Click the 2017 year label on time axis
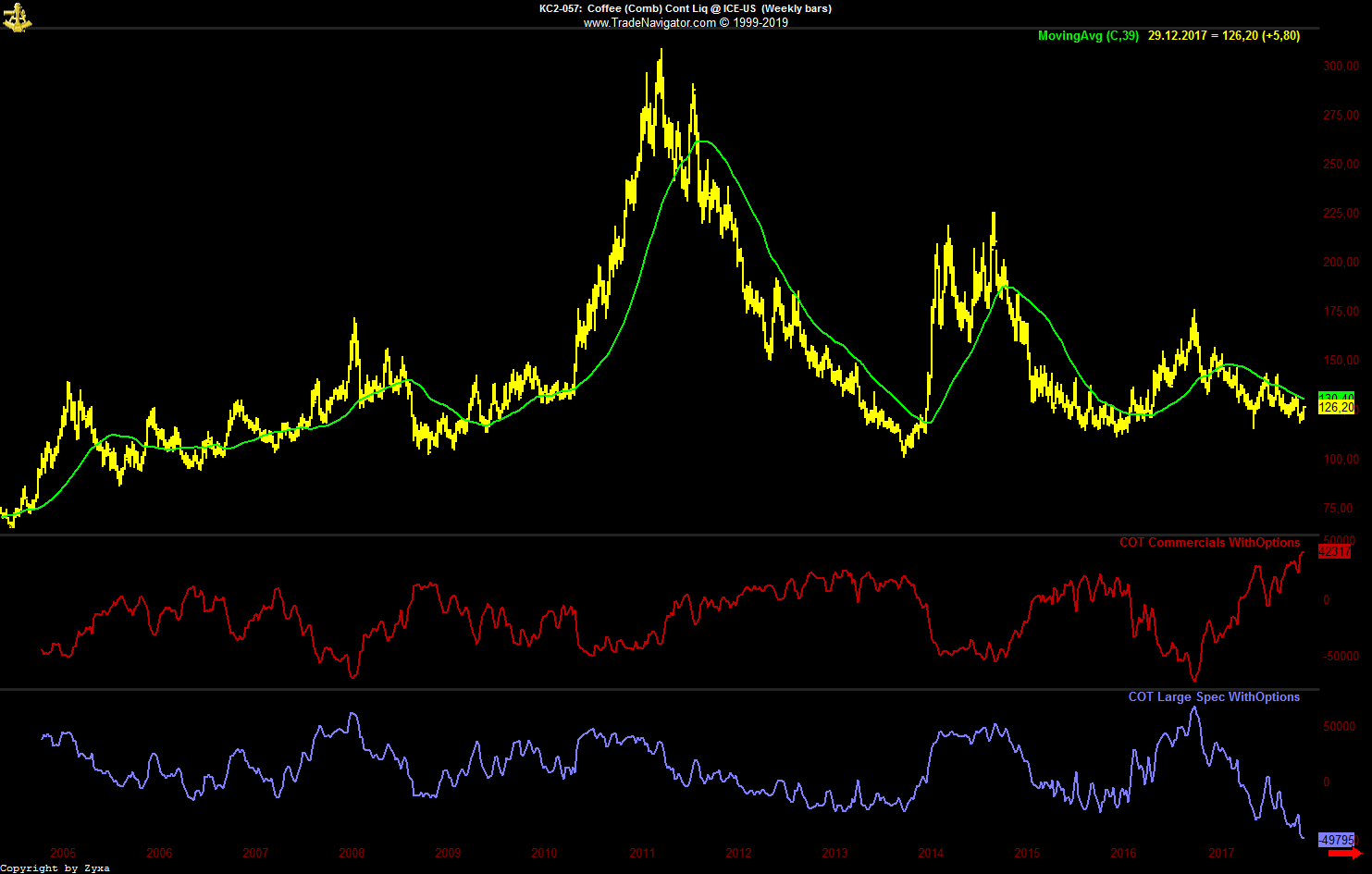 (x=1221, y=853)
